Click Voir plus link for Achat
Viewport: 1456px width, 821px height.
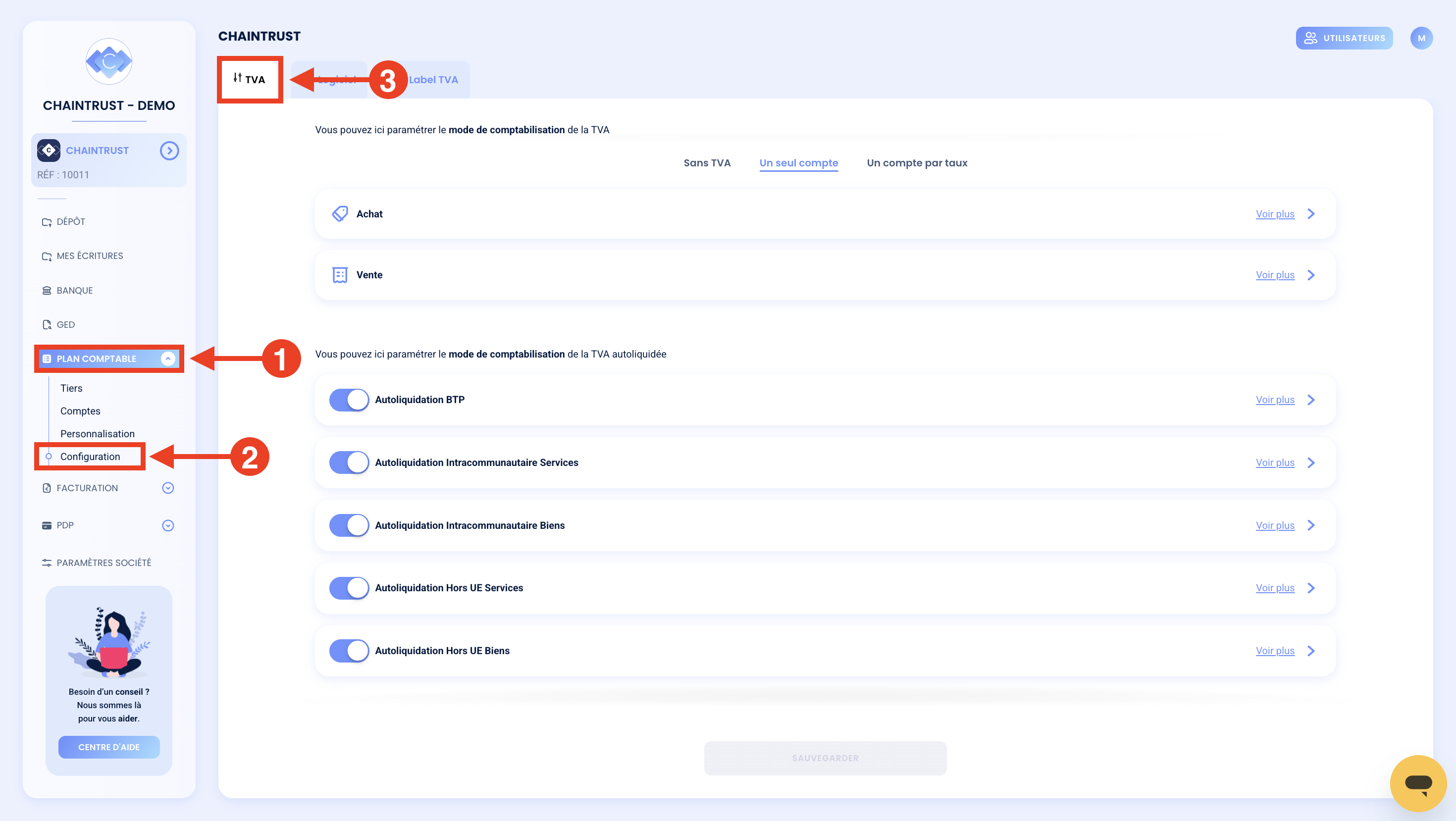pyautogui.click(x=1275, y=214)
